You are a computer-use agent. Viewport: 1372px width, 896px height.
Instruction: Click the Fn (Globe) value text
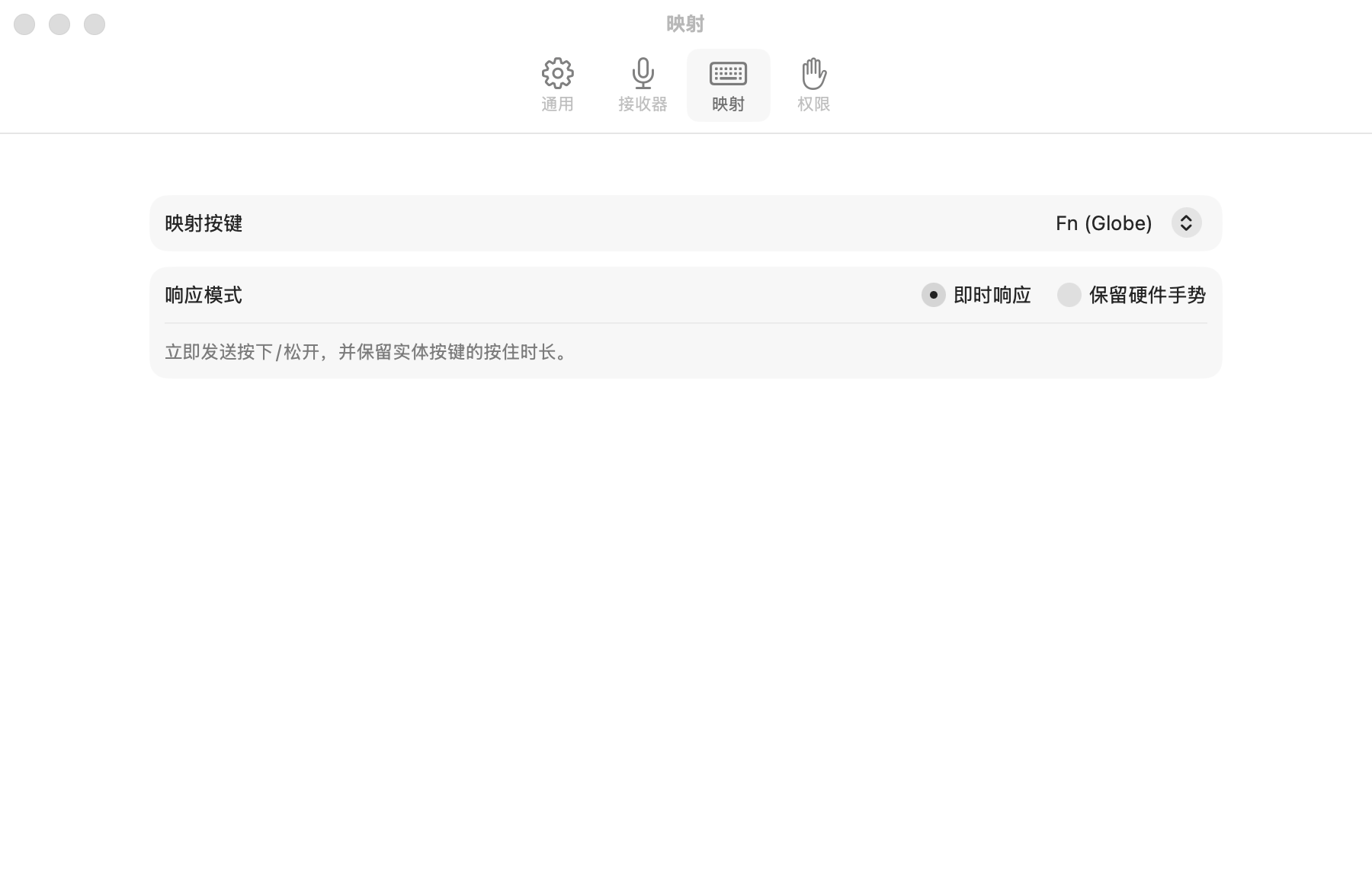point(1104,223)
